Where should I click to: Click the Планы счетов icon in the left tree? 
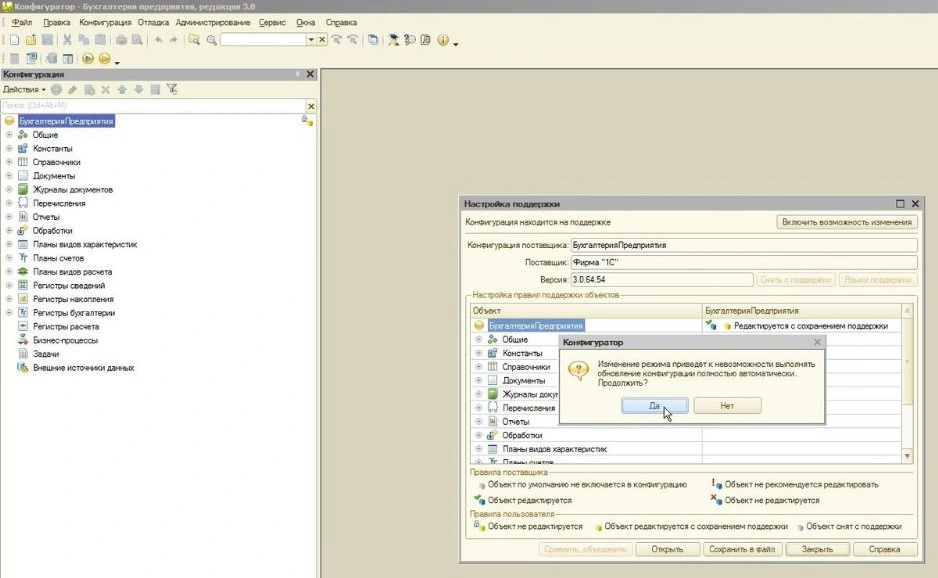pyautogui.click(x=23, y=258)
